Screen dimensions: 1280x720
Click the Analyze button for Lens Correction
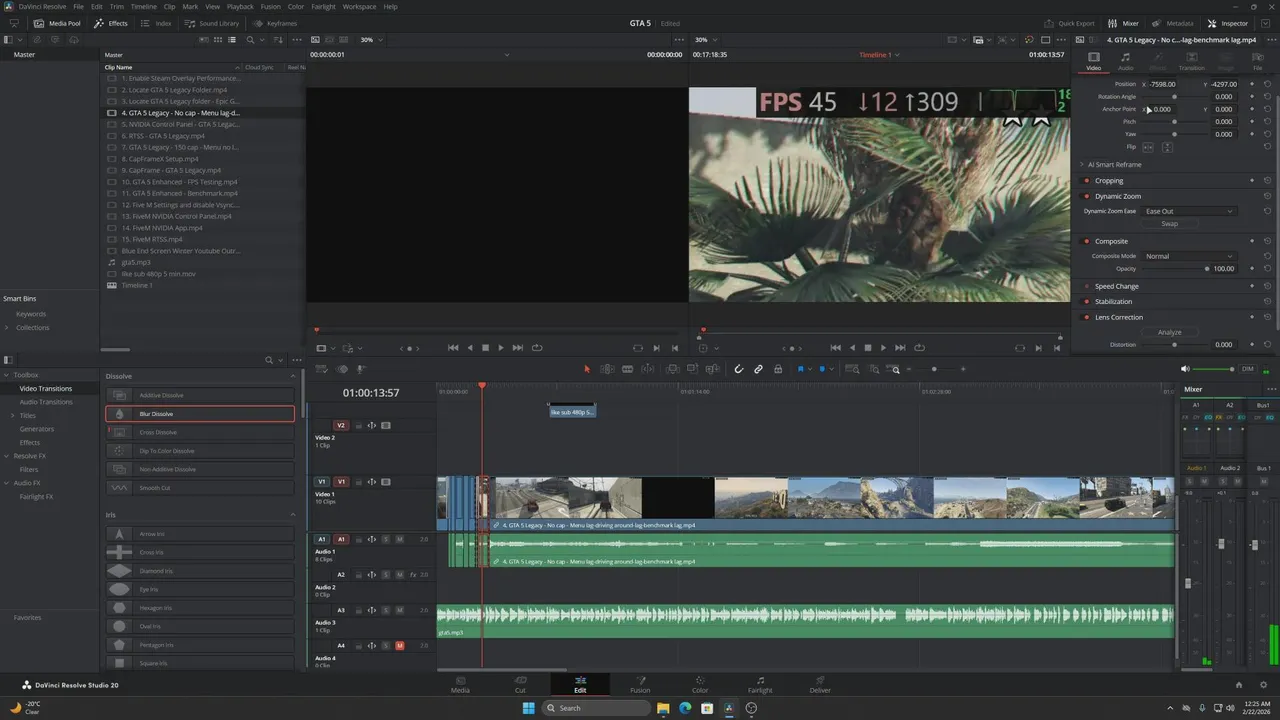(1169, 332)
